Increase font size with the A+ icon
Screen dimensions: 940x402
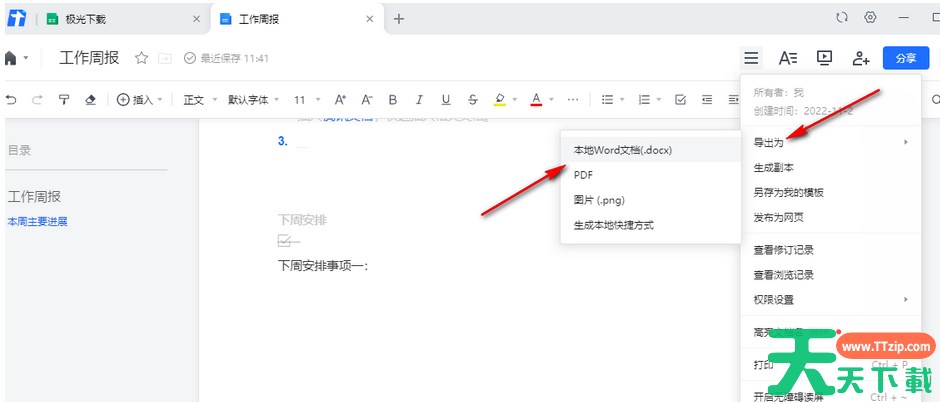click(340, 100)
